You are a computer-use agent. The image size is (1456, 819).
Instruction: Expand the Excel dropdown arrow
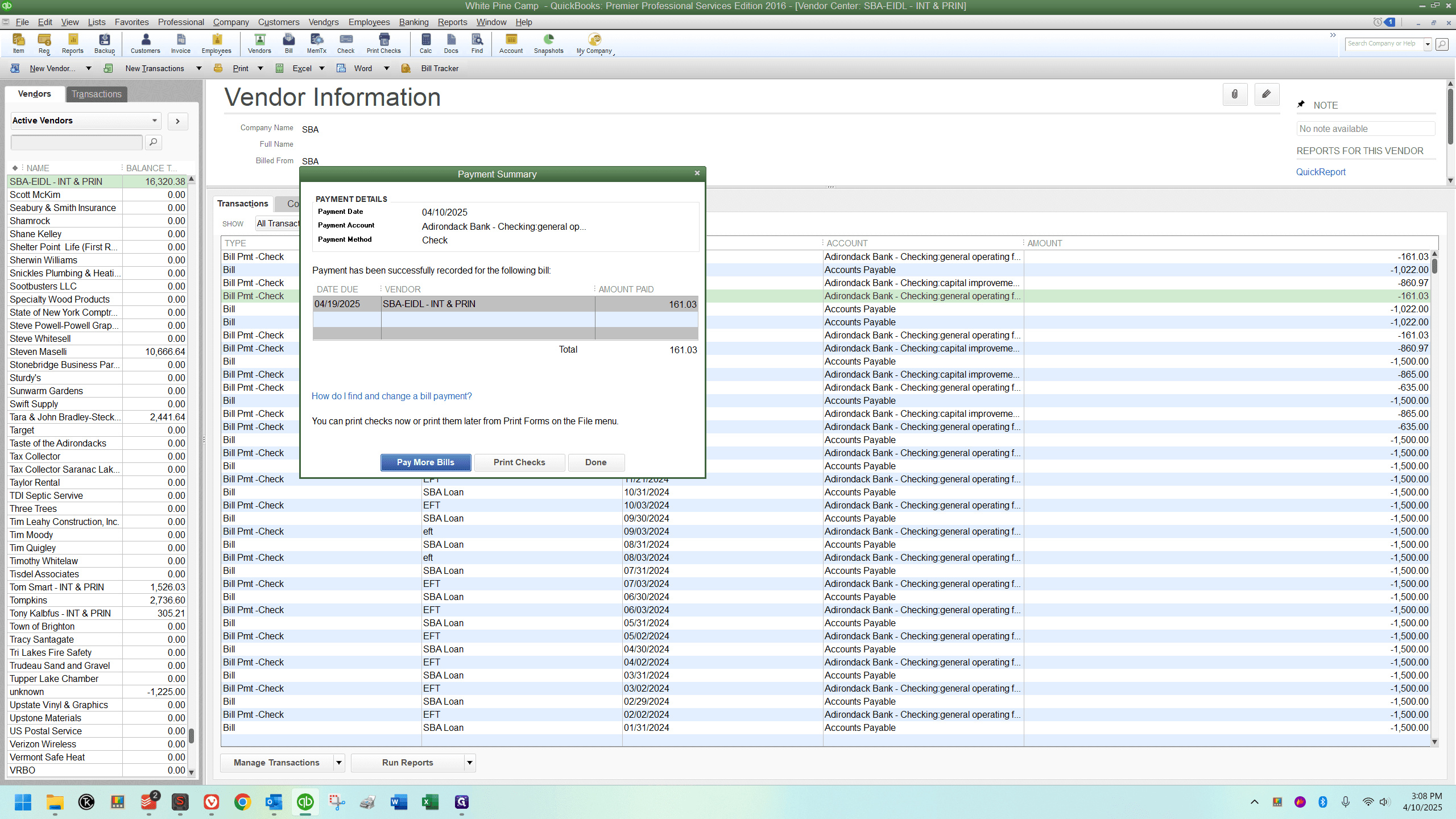click(x=322, y=68)
